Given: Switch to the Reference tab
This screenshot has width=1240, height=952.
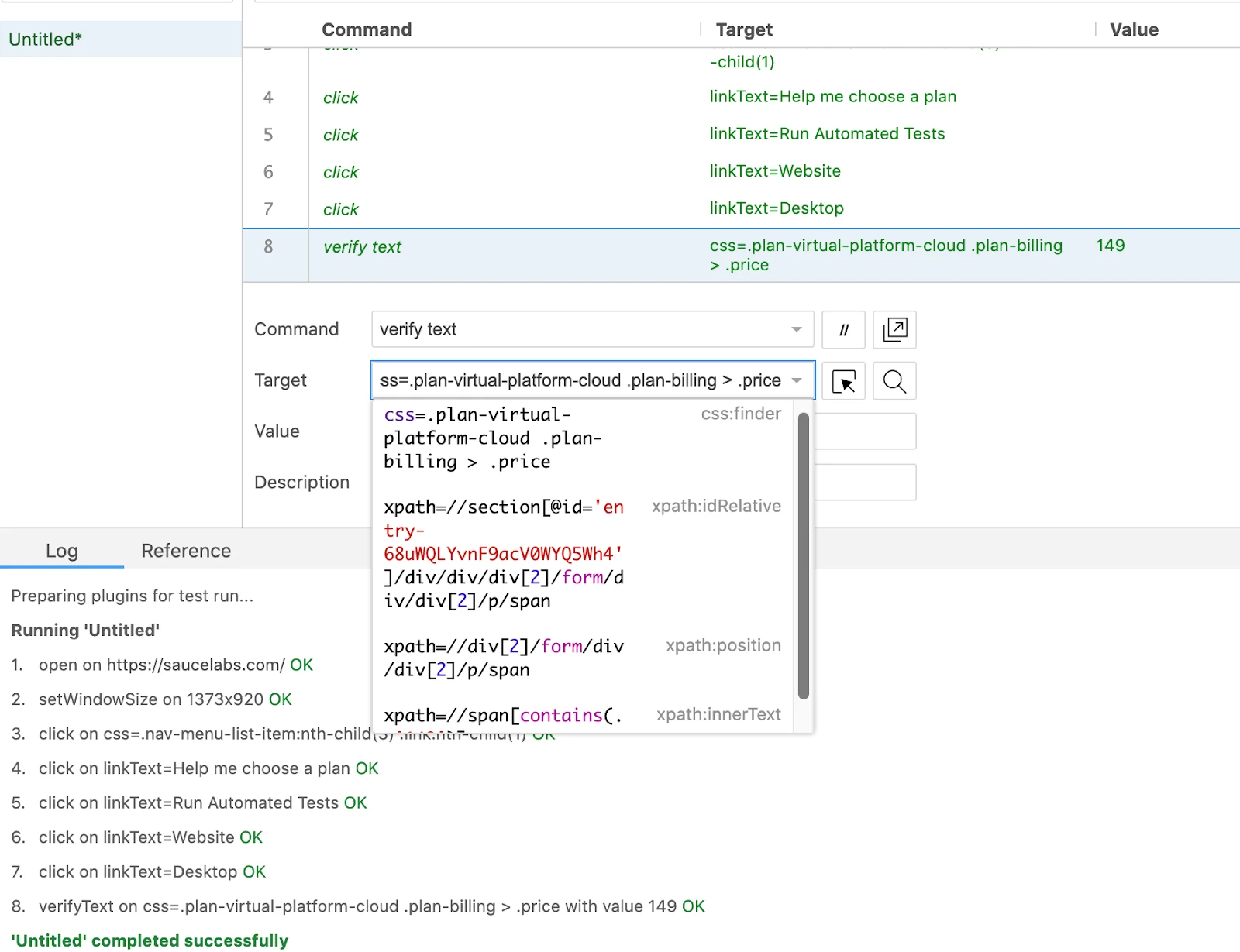Looking at the screenshot, I should (x=185, y=550).
